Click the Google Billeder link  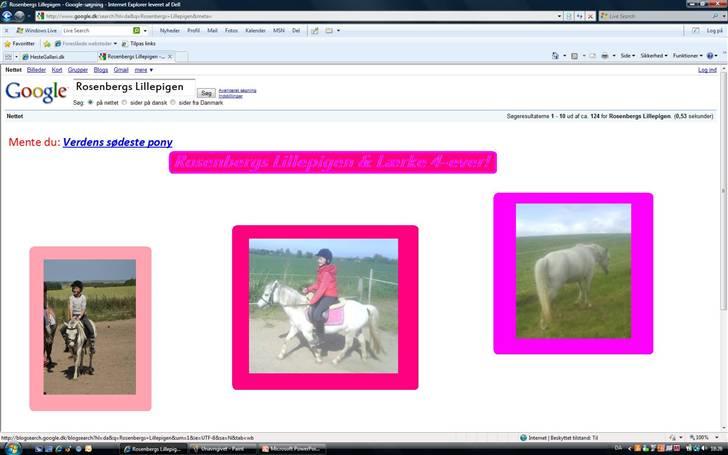36,70
